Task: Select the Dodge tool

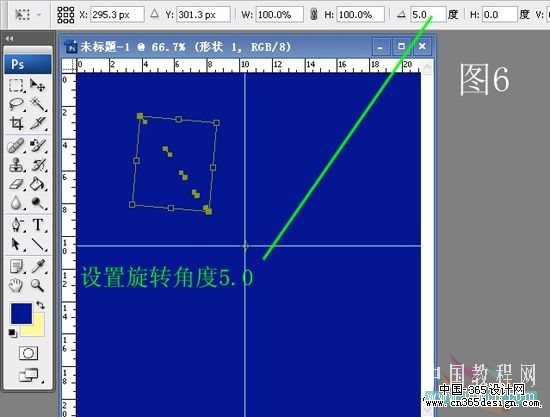Action: point(37,202)
